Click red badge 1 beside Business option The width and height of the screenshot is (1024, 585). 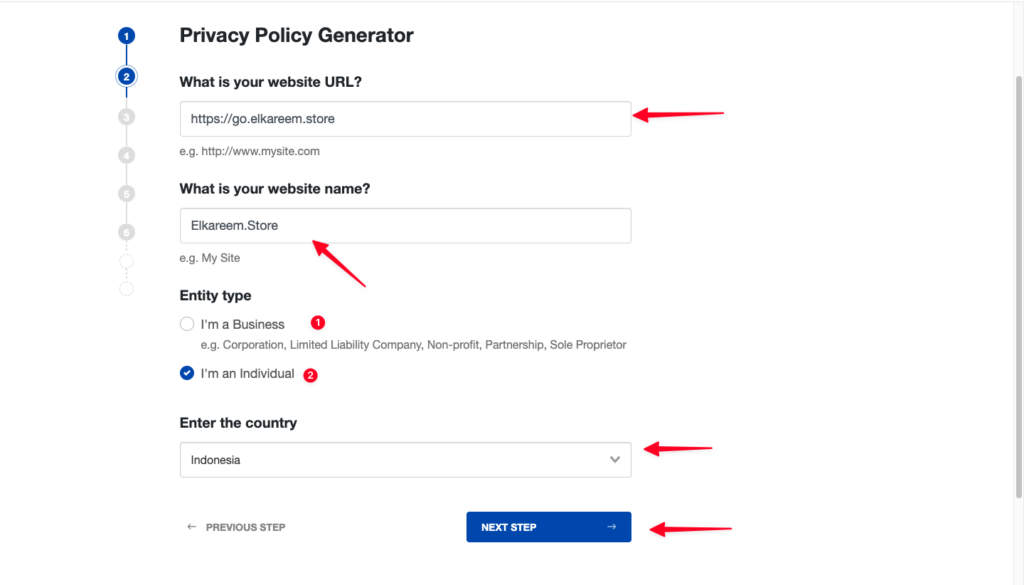click(x=318, y=323)
